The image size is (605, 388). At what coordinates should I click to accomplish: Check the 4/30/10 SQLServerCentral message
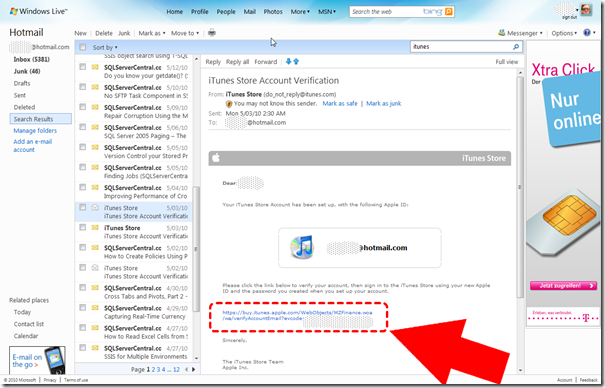[x=83, y=287]
